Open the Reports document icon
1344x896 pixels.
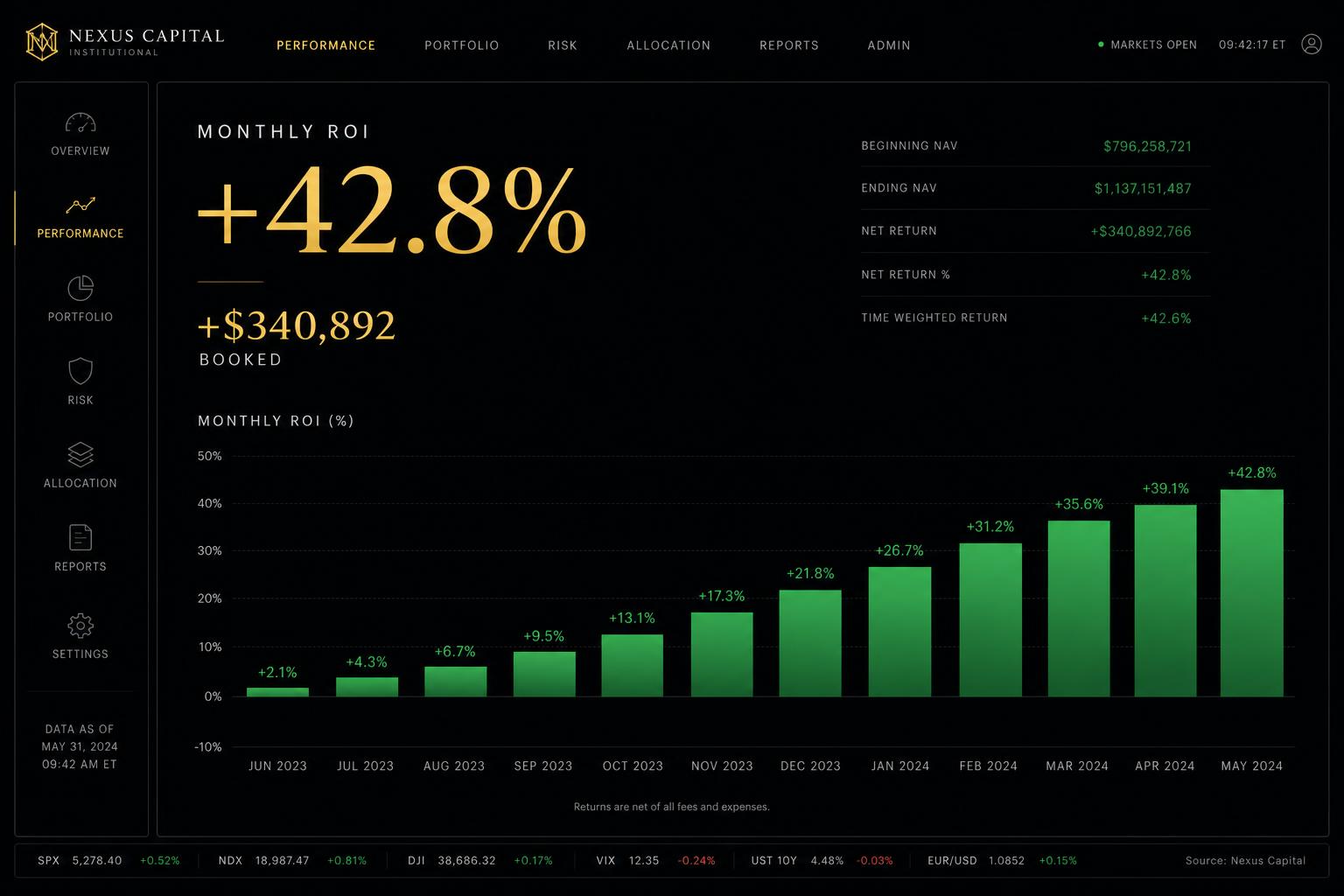(80, 537)
